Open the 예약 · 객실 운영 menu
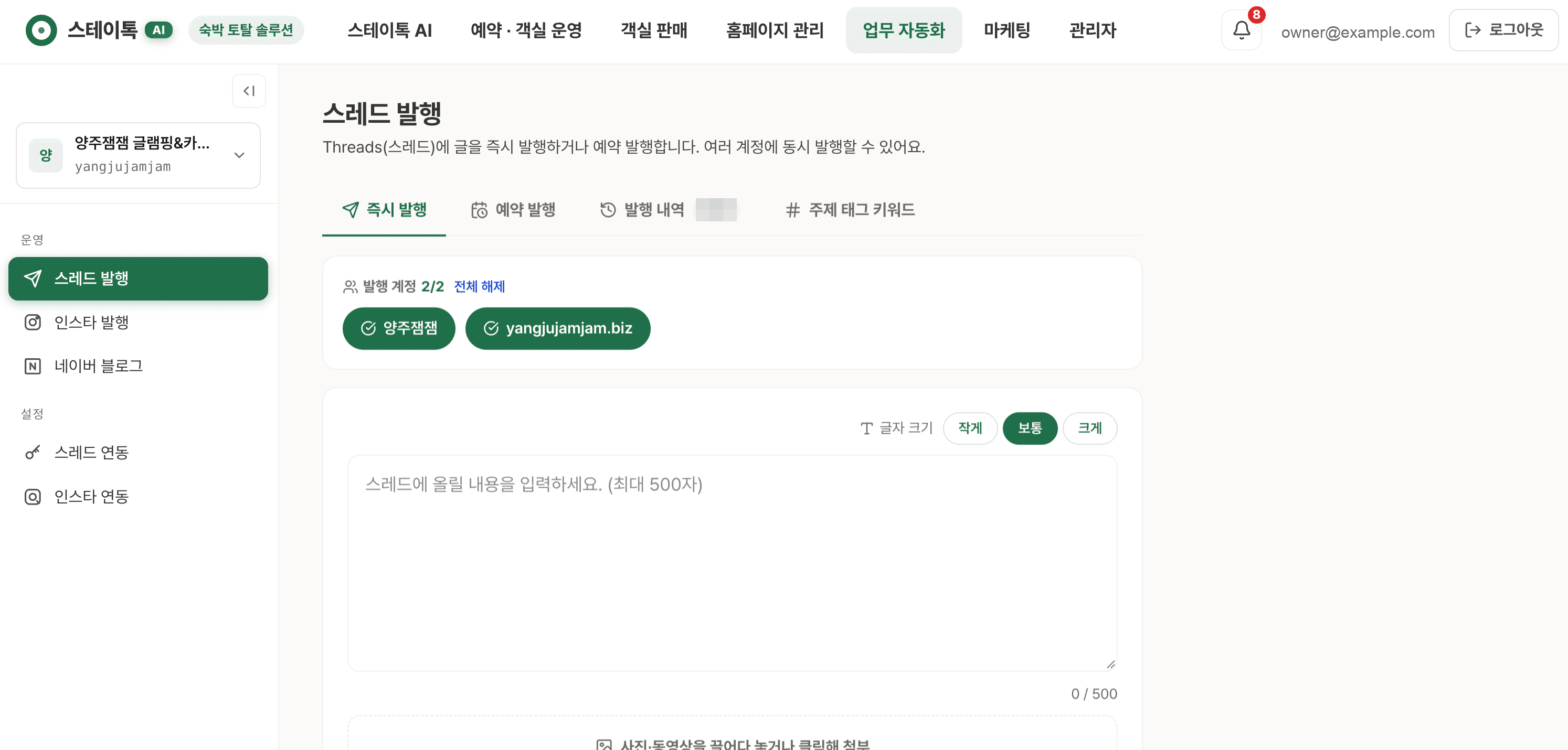Screen dimensions: 1568x750 point(526,30)
